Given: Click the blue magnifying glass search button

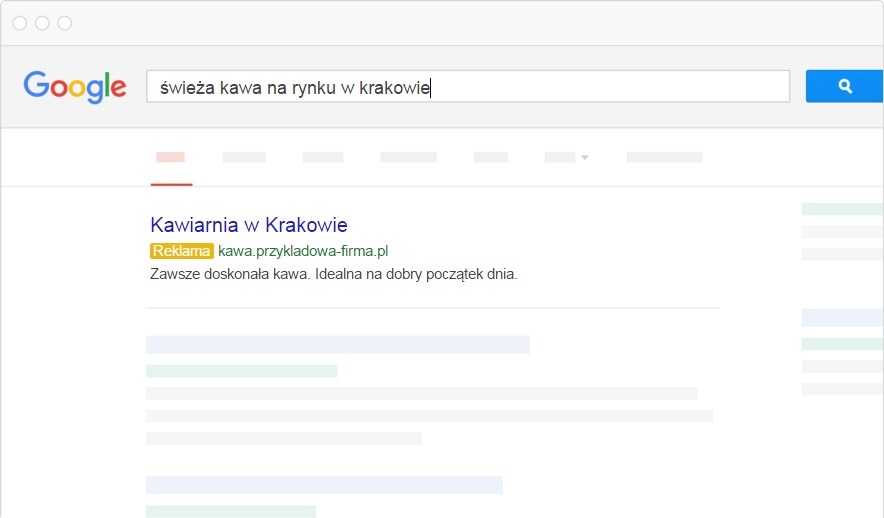Looking at the screenshot, I should point(844,86).
